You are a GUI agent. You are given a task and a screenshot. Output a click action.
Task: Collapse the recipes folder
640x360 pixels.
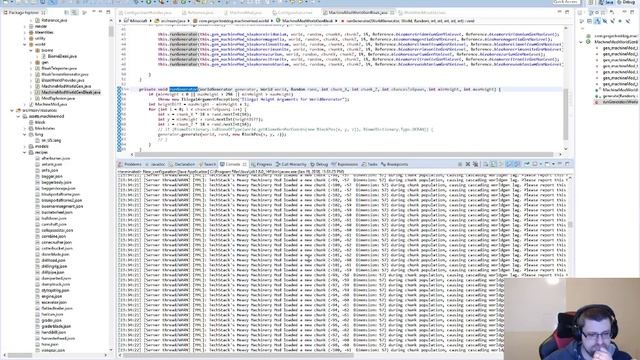(25, 152)
